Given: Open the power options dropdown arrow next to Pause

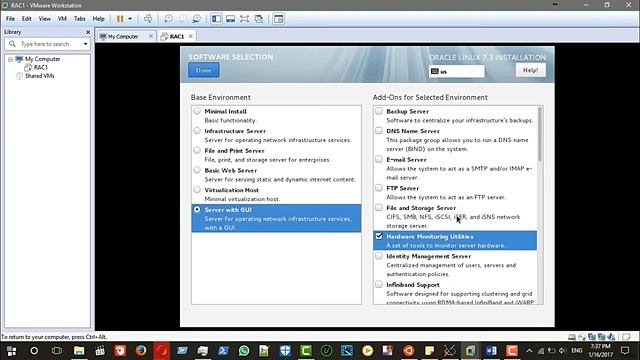Looking at the screenshot, I should 130,19.
